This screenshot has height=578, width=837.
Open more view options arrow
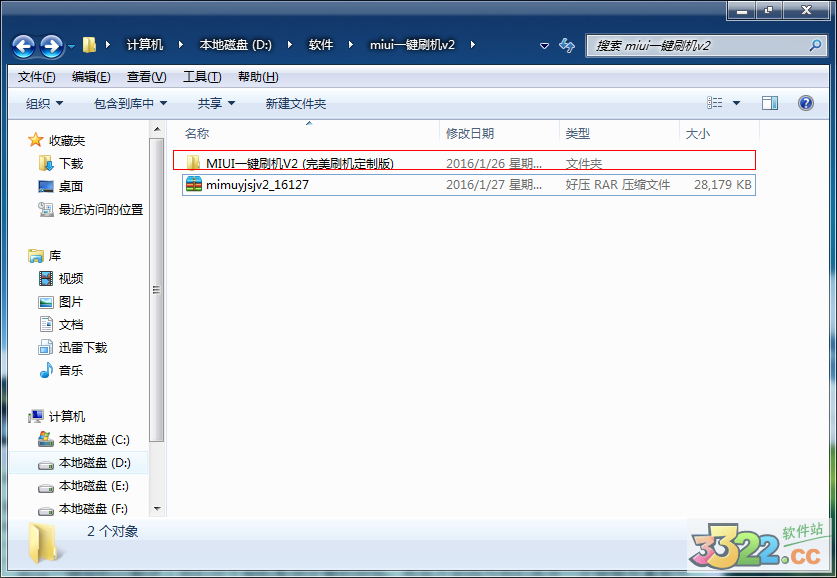point(736,103)
